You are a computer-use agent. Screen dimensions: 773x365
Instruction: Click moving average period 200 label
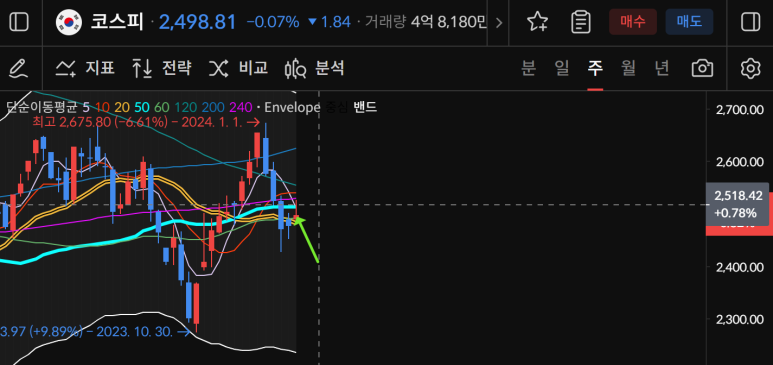coord(213,107)
